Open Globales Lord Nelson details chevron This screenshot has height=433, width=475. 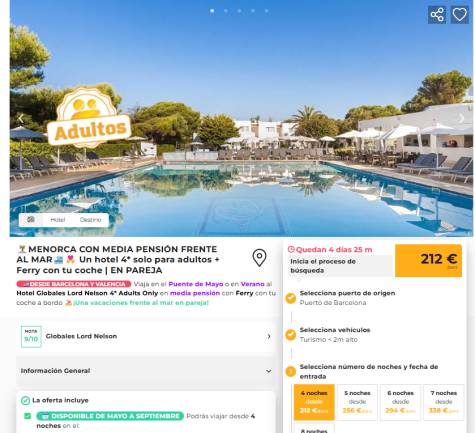(269, 337)
